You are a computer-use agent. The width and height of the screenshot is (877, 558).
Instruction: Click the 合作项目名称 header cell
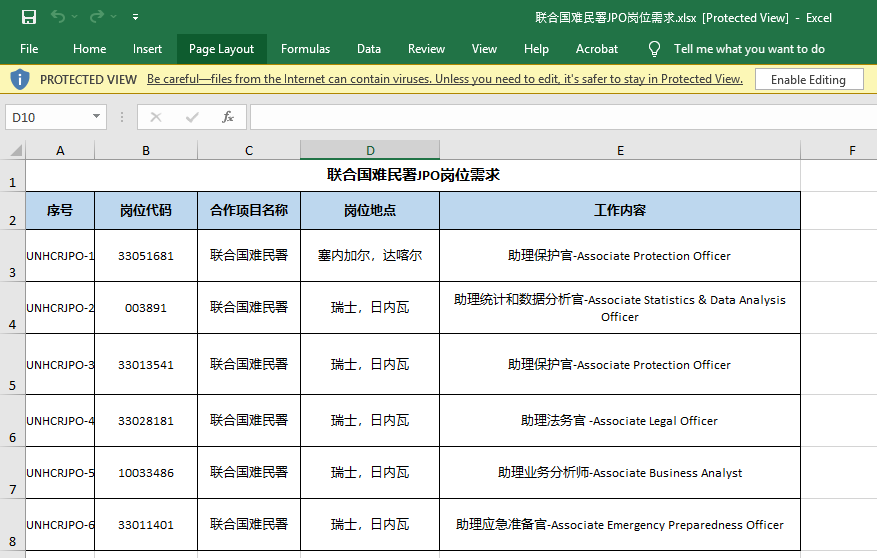click(249, 211)
